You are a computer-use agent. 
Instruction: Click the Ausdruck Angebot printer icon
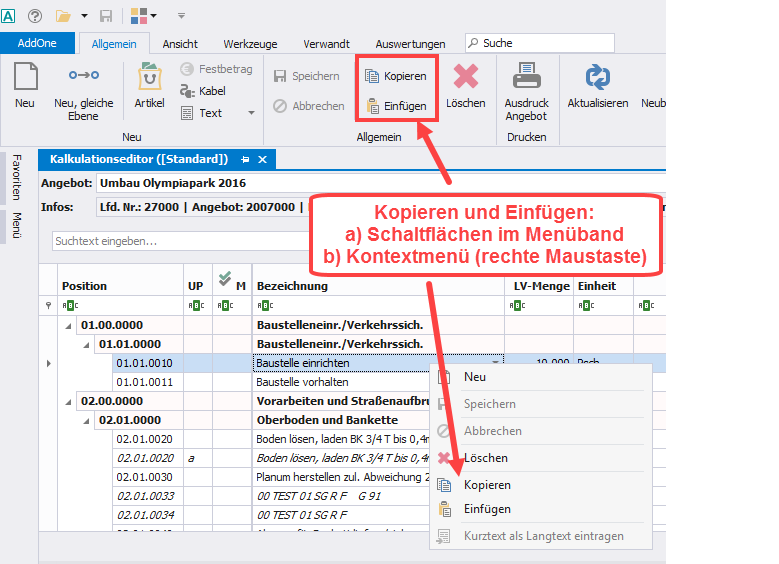[x=526, y=78]
